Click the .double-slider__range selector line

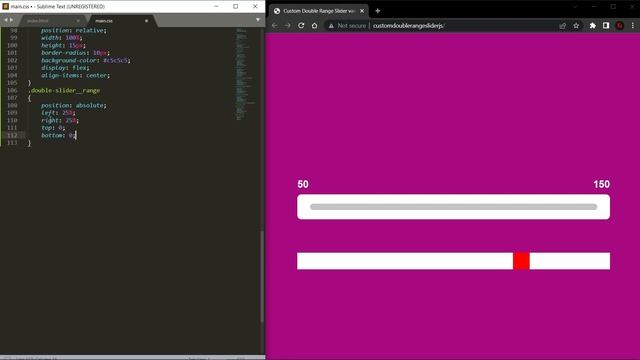[64, 90]
